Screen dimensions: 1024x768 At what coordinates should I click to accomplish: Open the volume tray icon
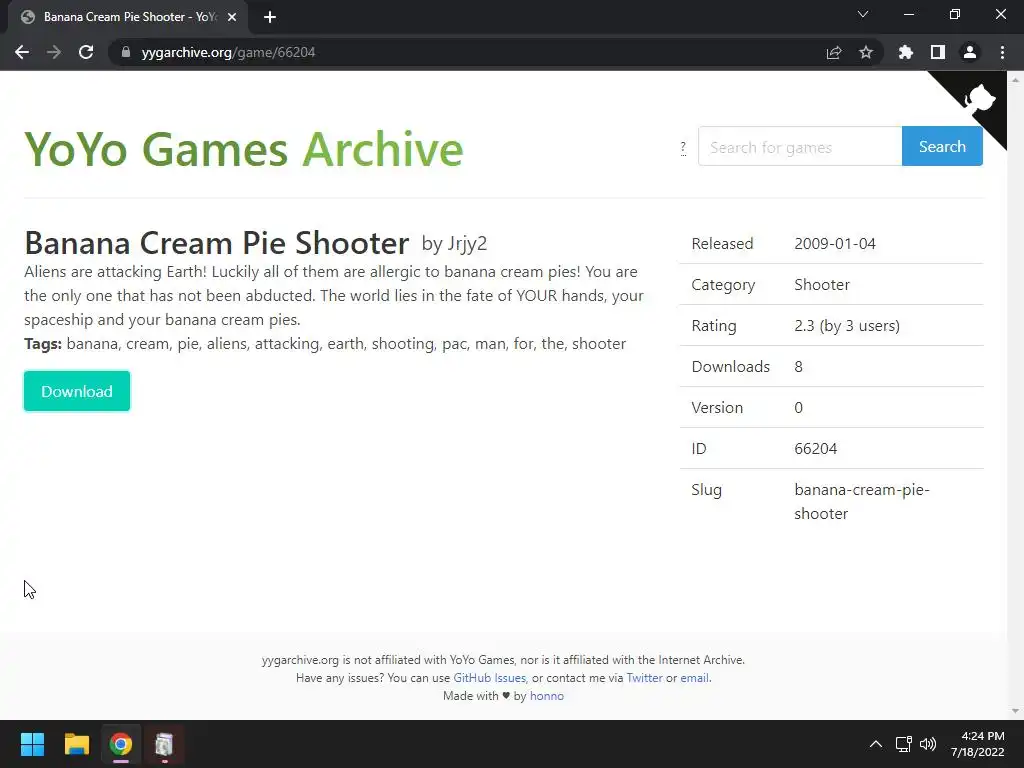tap(928, 744)
